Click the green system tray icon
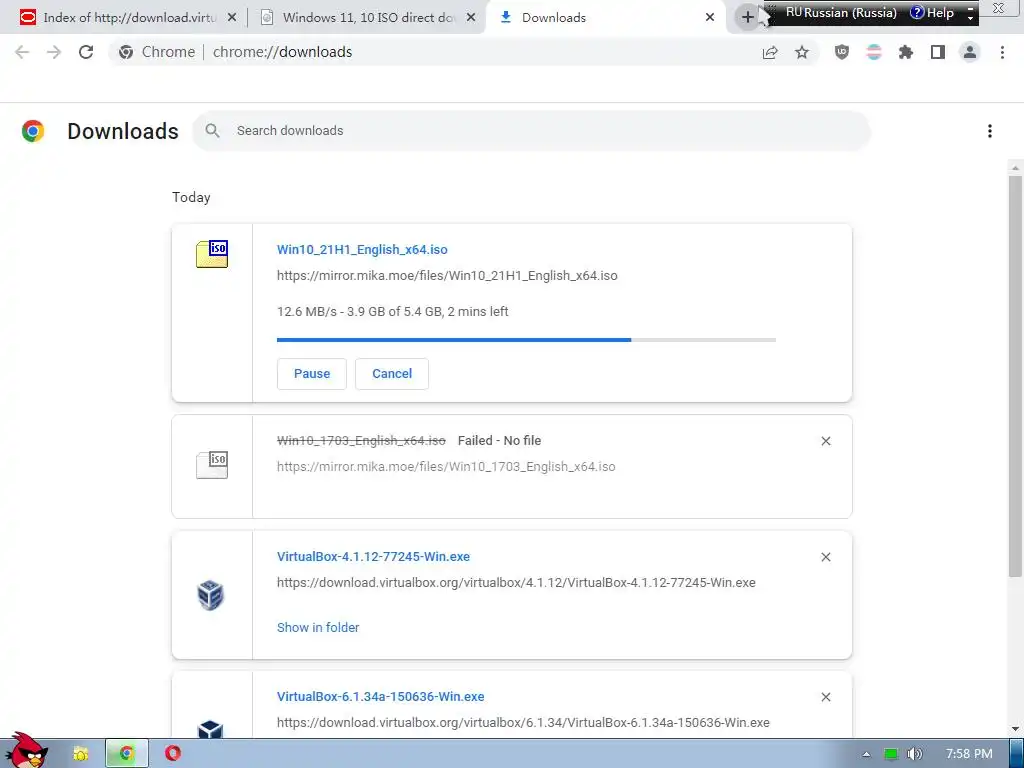 tap(891, 754)
